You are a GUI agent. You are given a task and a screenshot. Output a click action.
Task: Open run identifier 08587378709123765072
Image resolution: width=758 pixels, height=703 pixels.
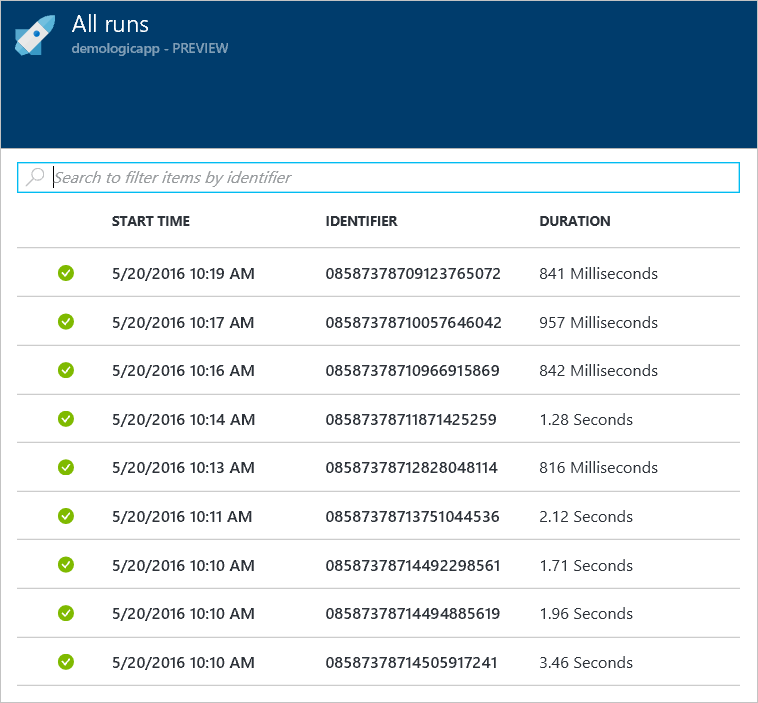coord(412,273)
